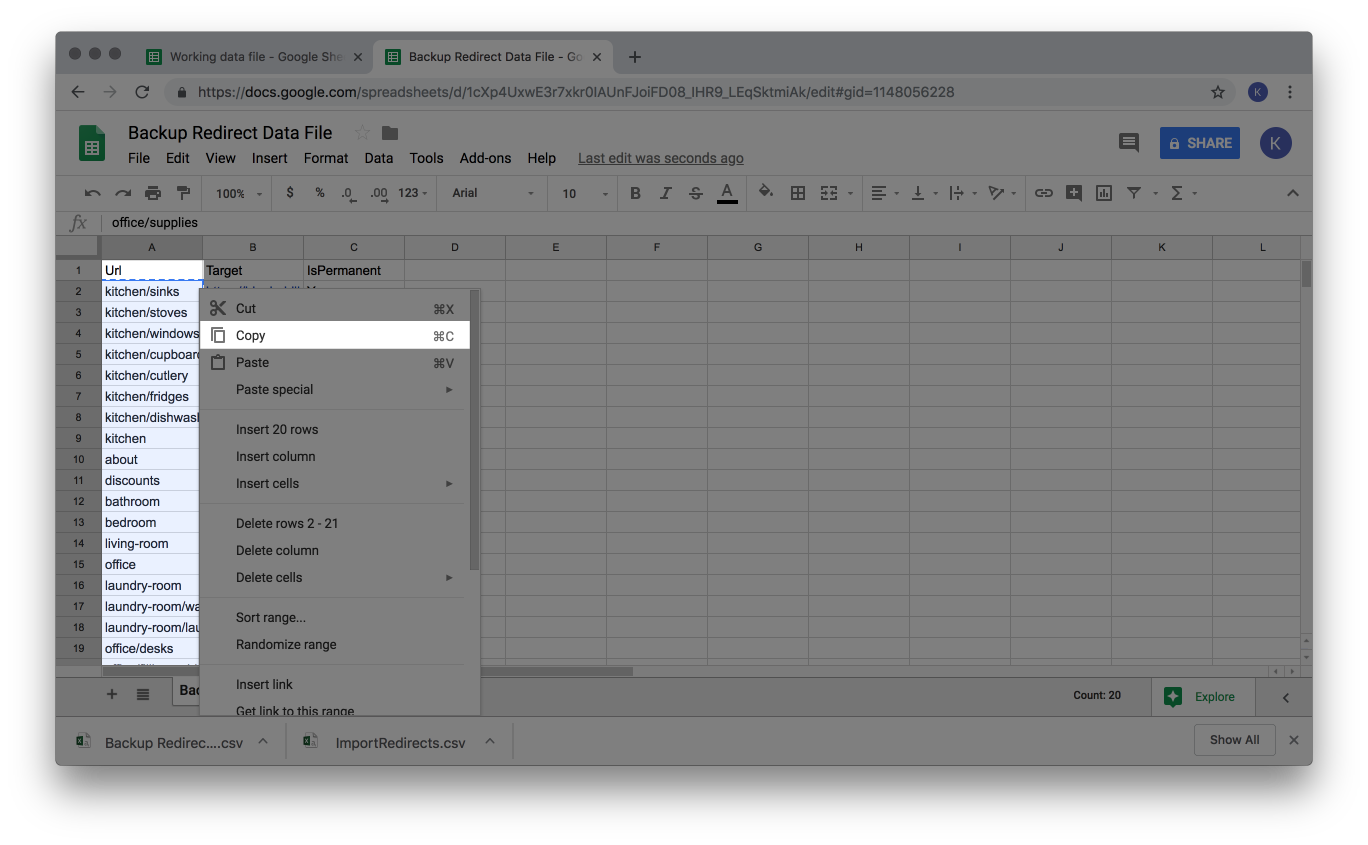Click the Print icon
Viewport: 1368px width, 845px height.
pyautogui.click(x=153, y=193)
